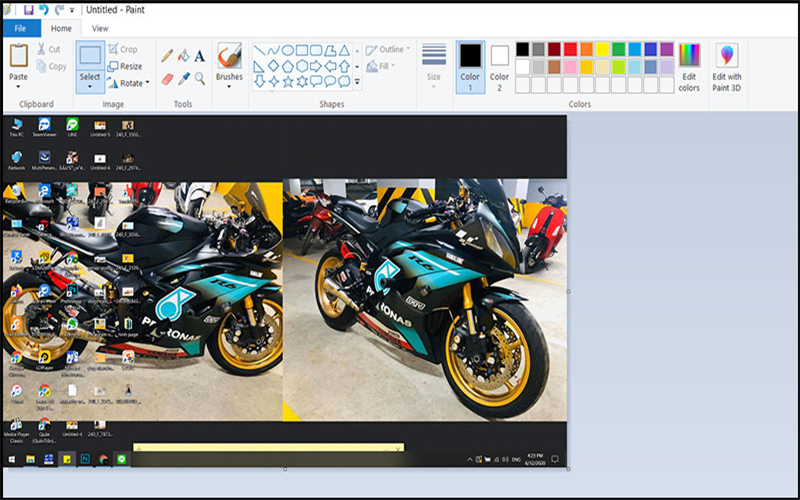Click the canvas bottom-right corner handle

pyautogui.click(x=568, y=469)
